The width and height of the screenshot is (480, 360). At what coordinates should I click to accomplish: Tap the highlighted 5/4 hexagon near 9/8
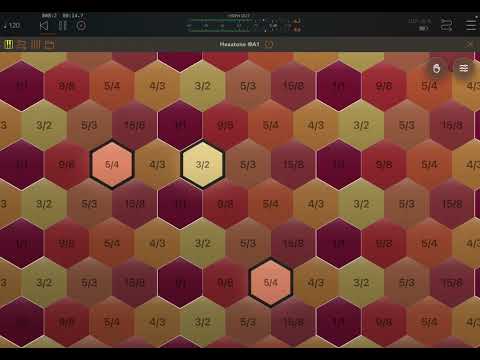coord(112,164)
